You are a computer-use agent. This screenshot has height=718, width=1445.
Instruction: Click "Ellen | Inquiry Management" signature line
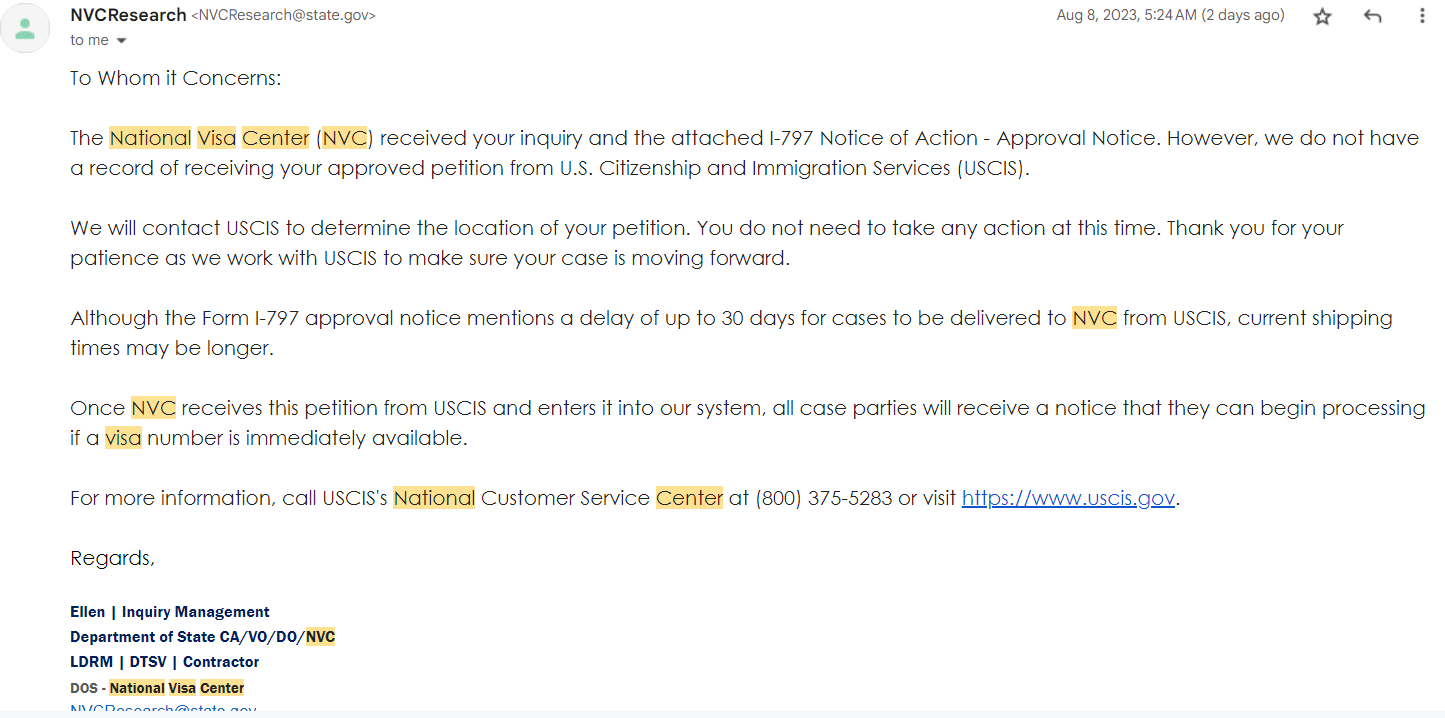(x=170, y=612)
